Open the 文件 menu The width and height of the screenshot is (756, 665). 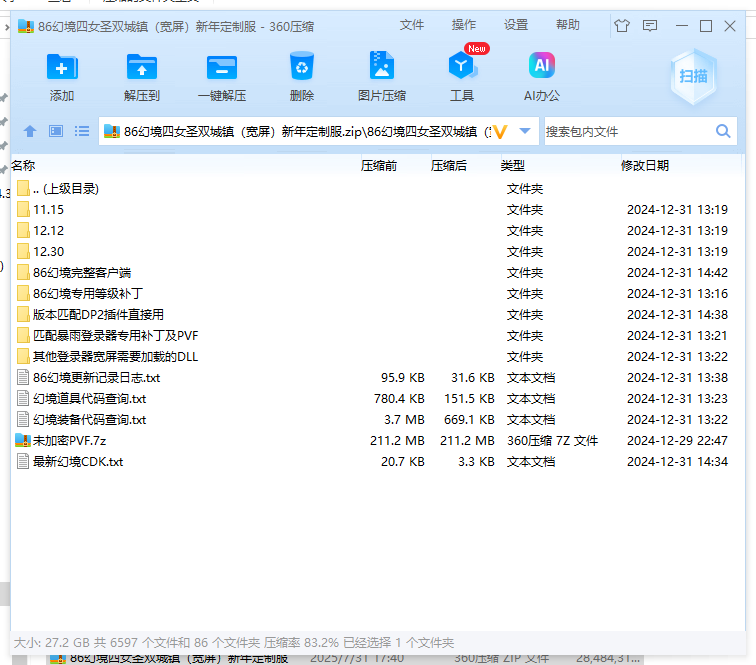(412, 25)
